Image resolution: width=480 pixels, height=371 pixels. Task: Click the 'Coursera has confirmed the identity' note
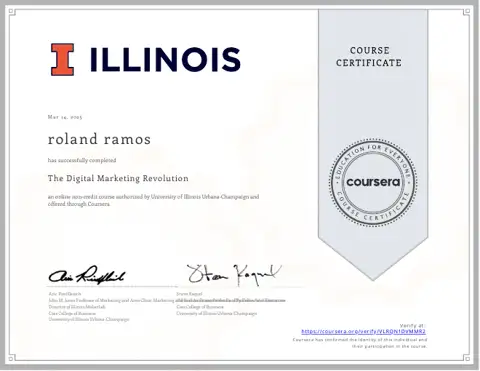tap(360, 343)
